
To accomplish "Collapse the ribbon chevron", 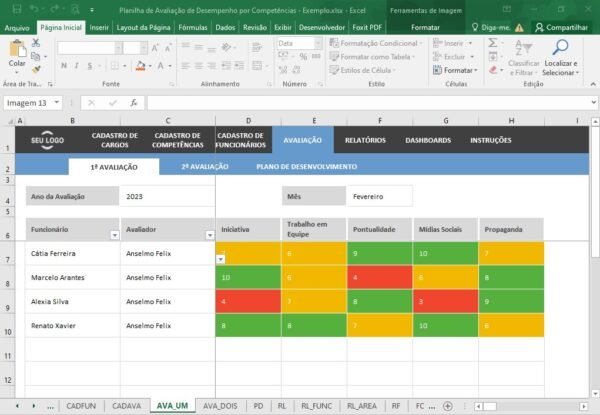I will (593, 84).
